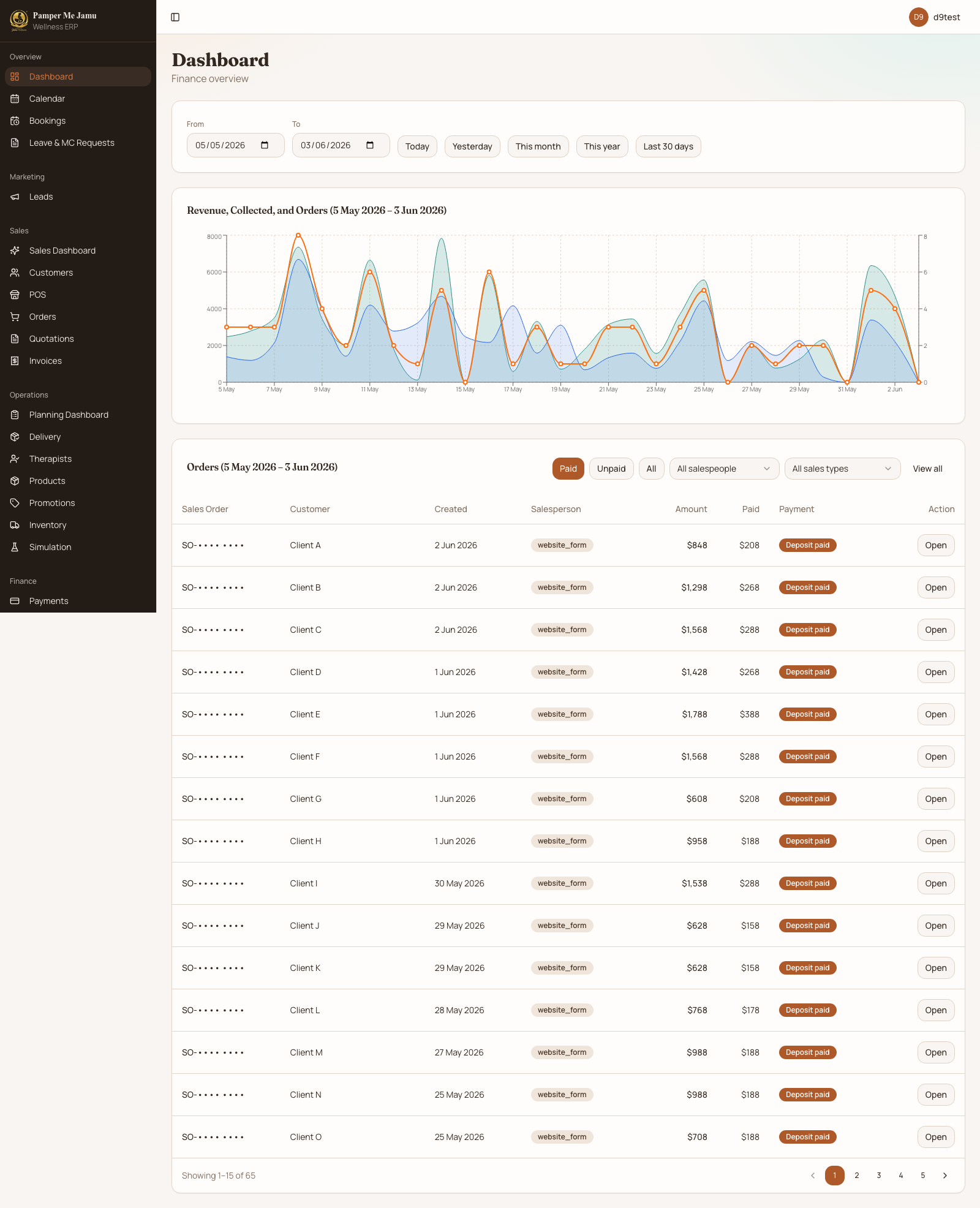Select the Unpaid orders filter
Viewport: 980px width, 1208px height.
[611, 469]
